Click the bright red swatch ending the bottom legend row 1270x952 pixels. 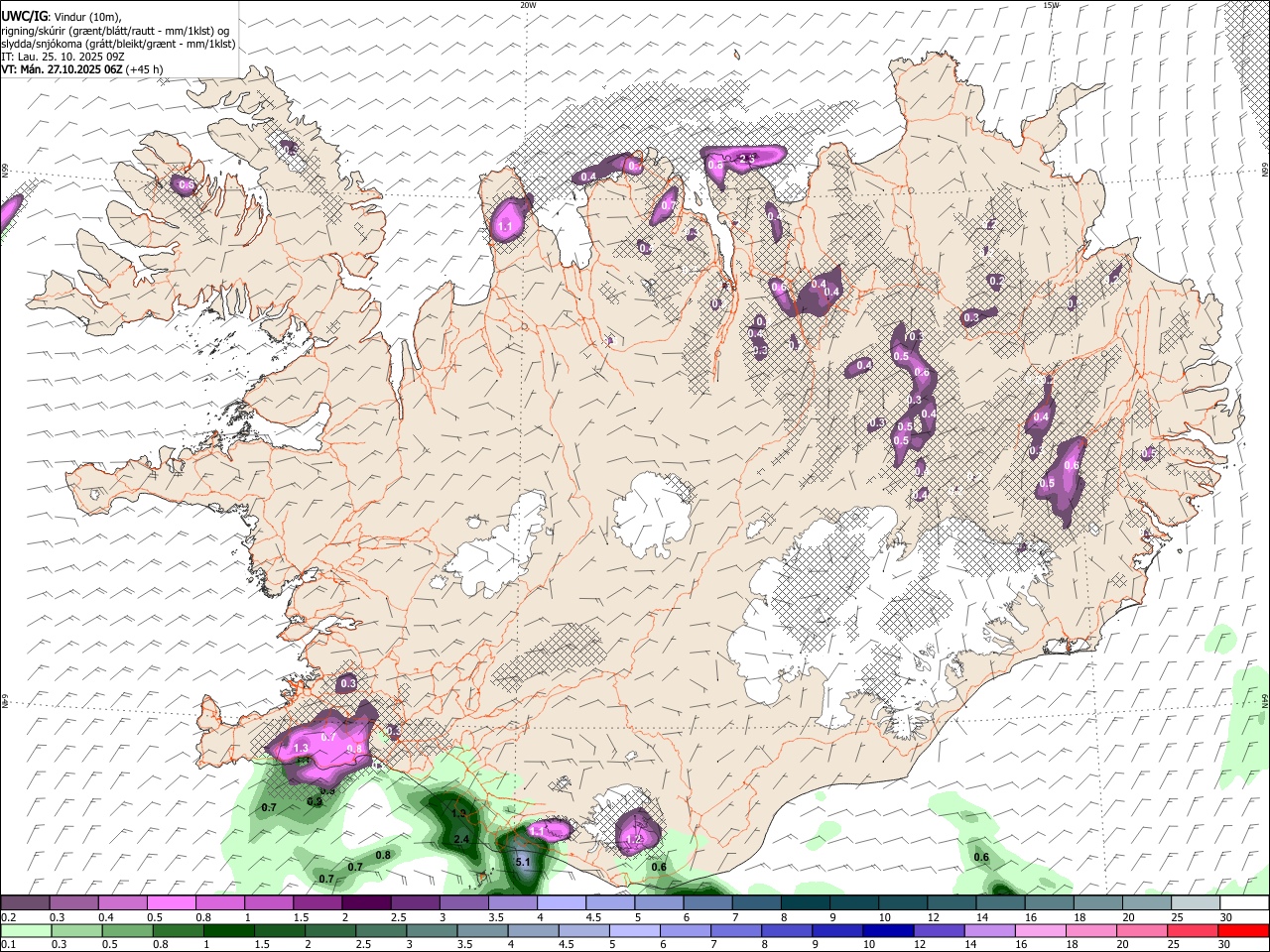tap(1244, 930)
